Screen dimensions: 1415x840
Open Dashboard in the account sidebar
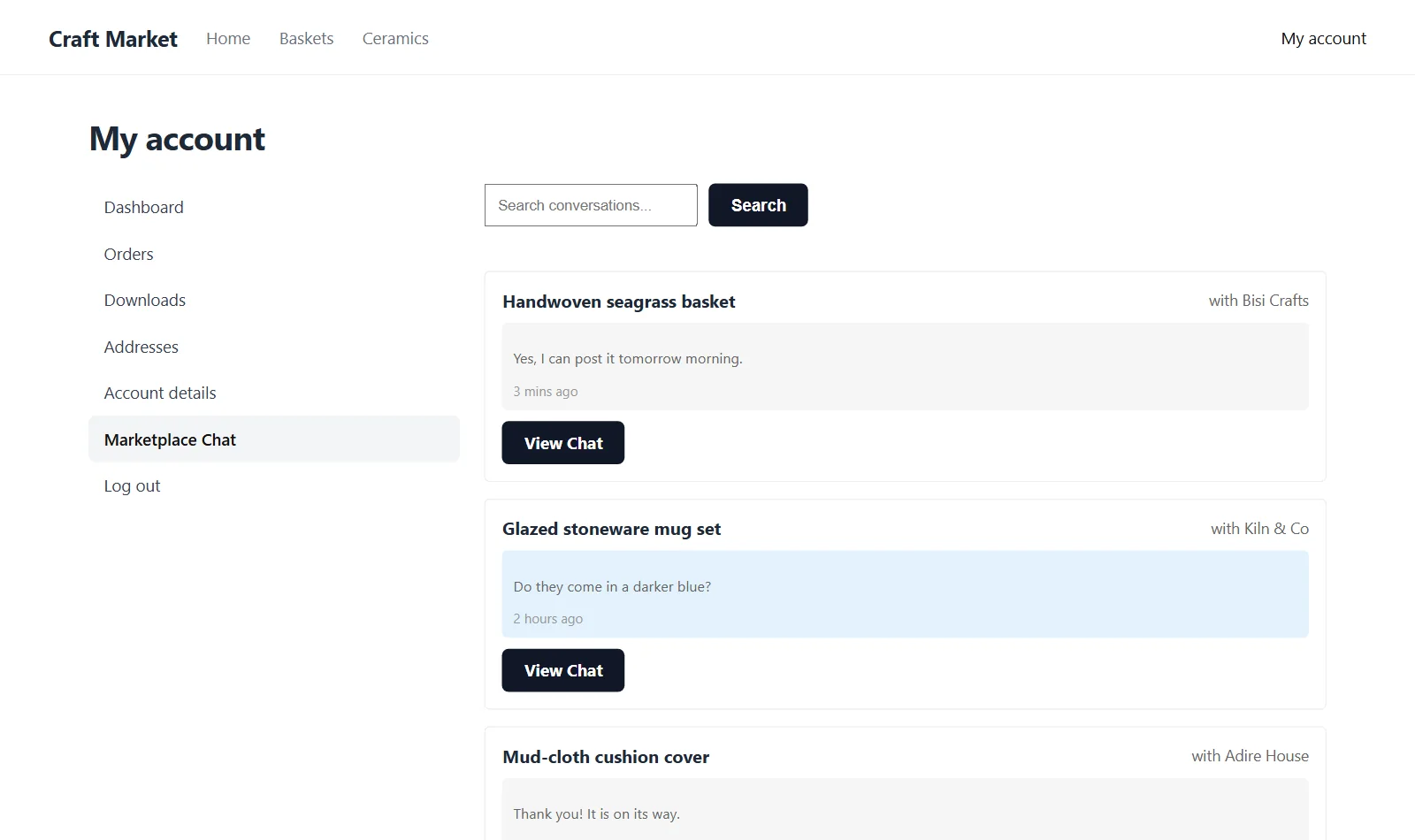pos(274,208)
